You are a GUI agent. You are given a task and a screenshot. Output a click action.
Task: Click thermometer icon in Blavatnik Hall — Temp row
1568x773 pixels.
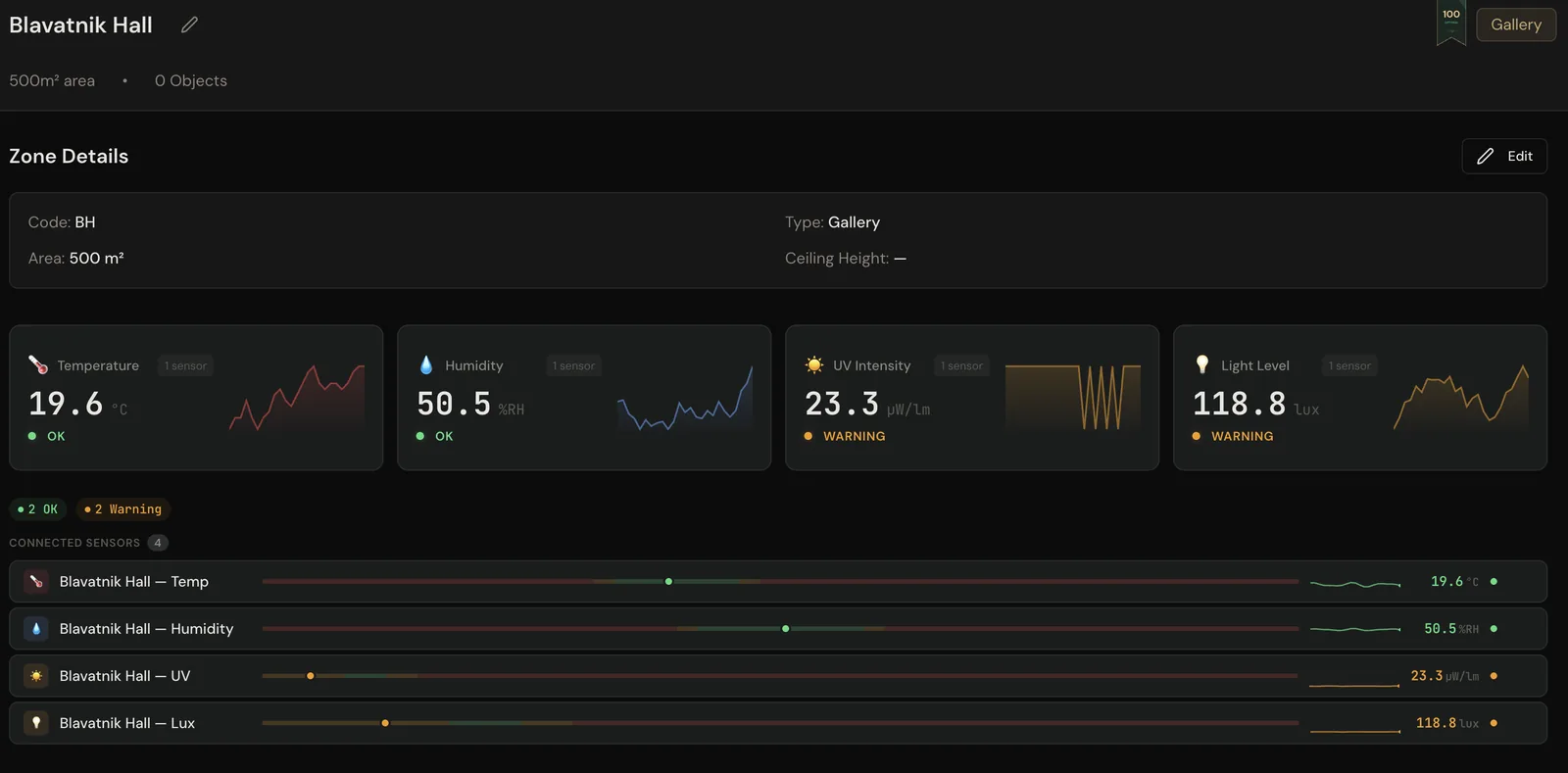point(36,582)
